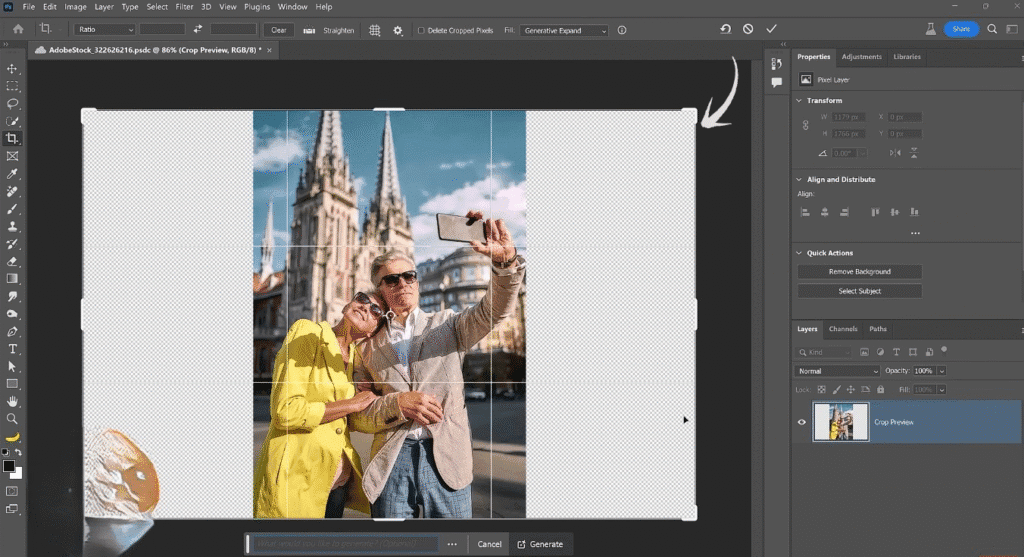Open the Fill Generative Expand dropdown

pos(563,30)
